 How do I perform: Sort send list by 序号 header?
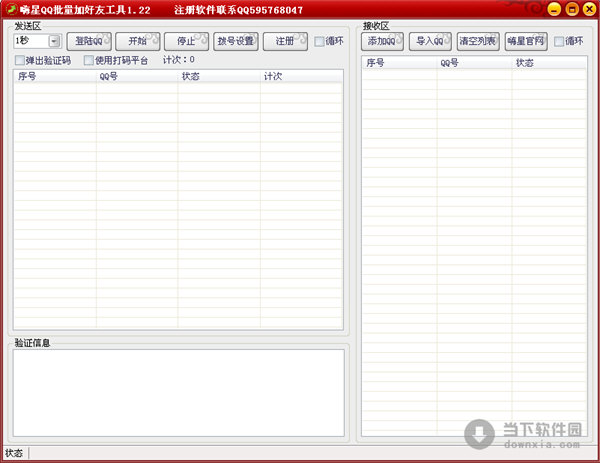pyautogui.click(x=55, y=77)
